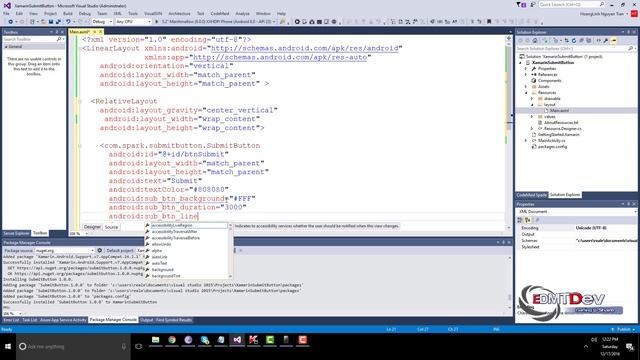Switch to the Source tab

tap(111, 227)
